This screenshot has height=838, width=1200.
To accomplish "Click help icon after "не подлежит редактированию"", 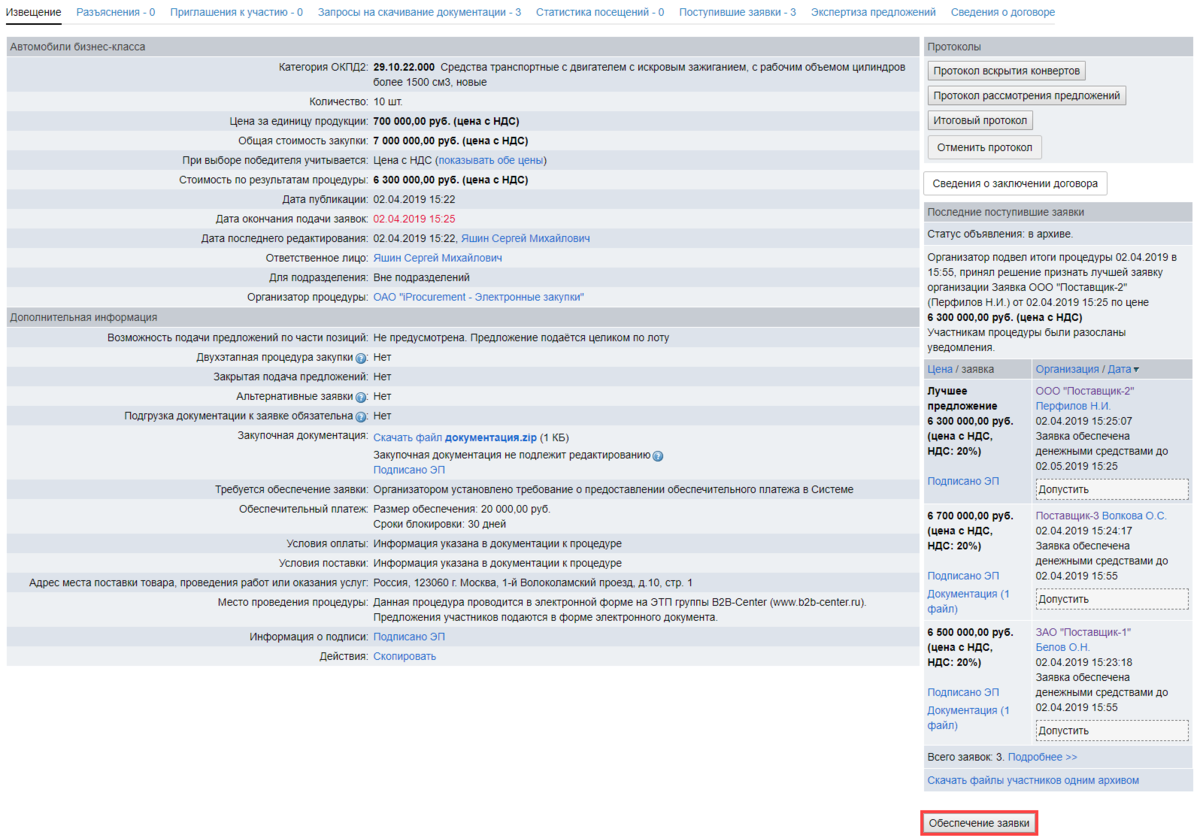I will click(658, 456).
